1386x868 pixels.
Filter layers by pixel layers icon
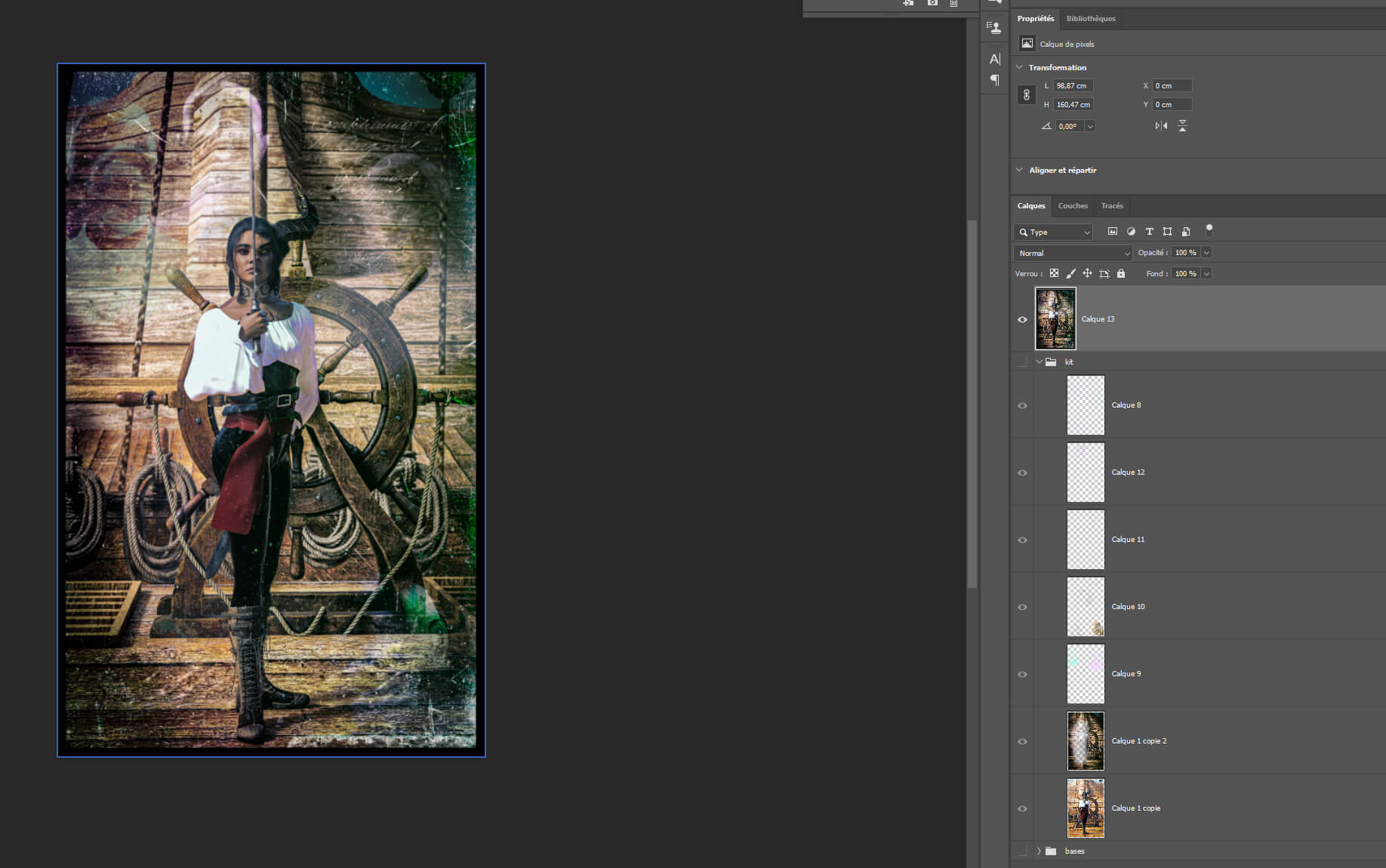pos(1112,232)
